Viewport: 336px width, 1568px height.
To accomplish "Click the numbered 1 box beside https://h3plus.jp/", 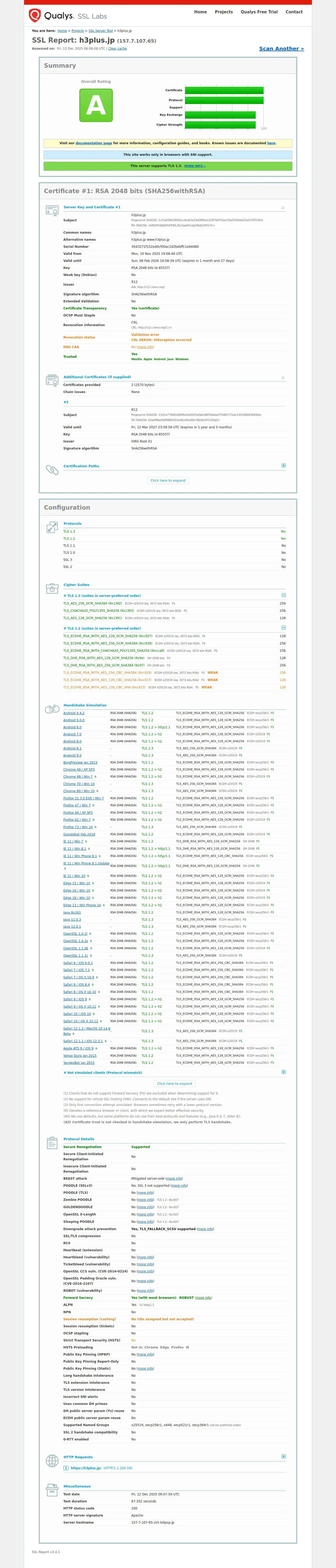I will pyautogui.click(x=66, y=1468).
